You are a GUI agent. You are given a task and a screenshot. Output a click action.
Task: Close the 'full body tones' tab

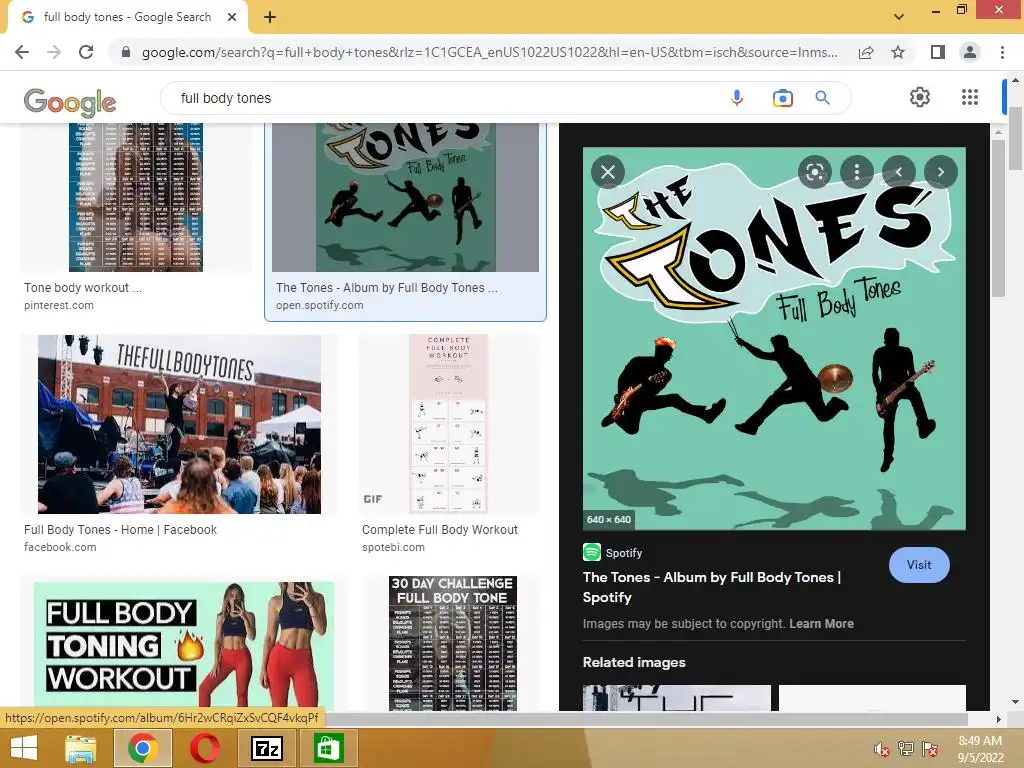(x=232, y=17)
